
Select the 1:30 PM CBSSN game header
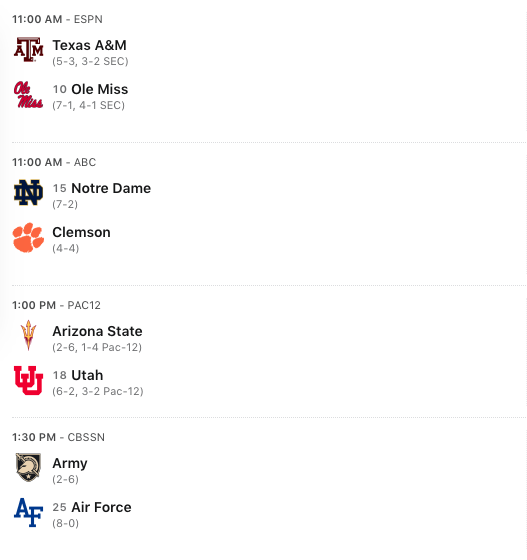(x=59, y=437)
